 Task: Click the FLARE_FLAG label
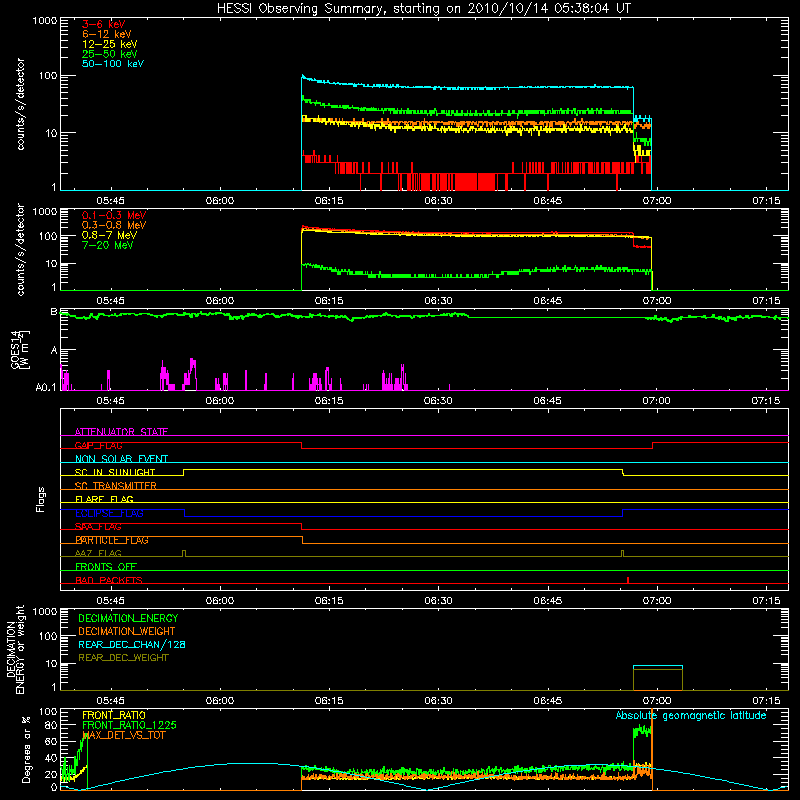(x=104, y=499)
